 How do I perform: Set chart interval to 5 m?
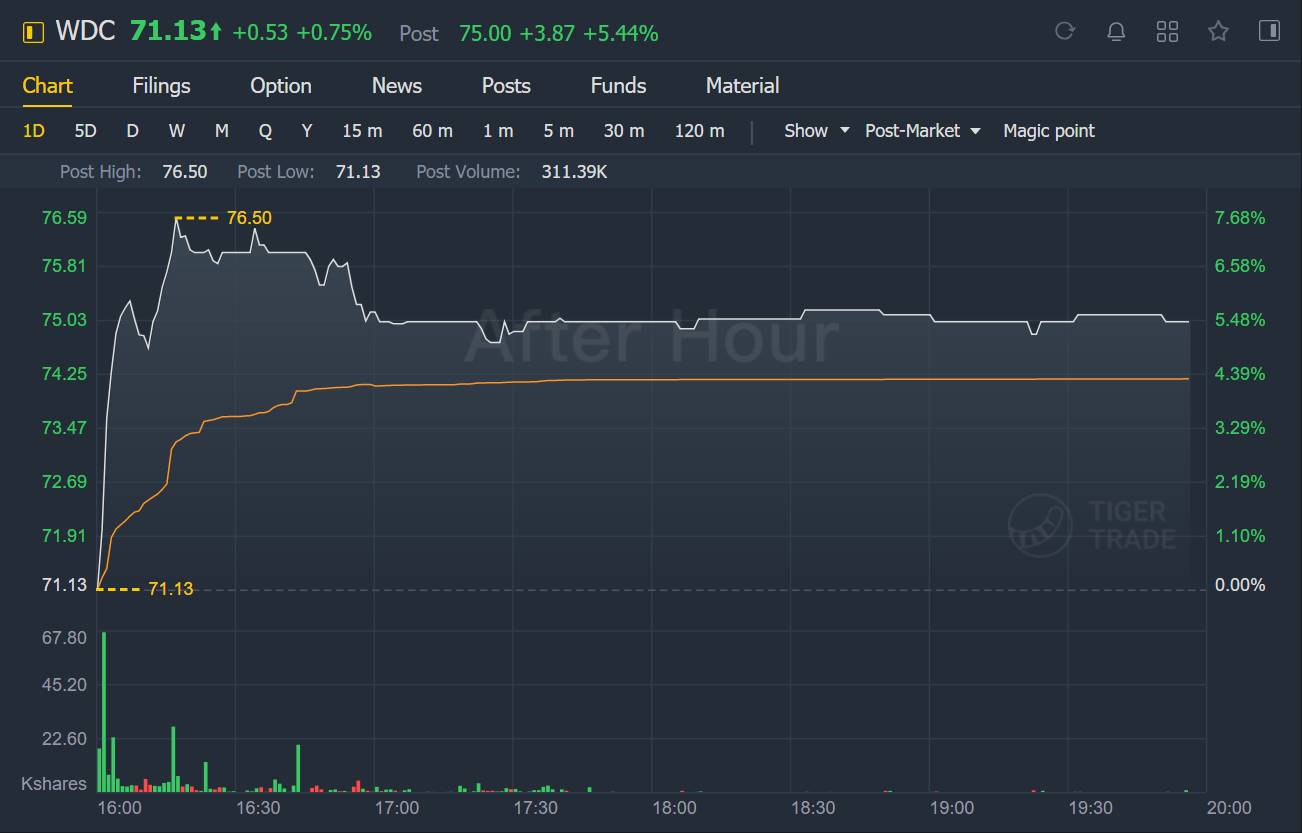point(559,131)
